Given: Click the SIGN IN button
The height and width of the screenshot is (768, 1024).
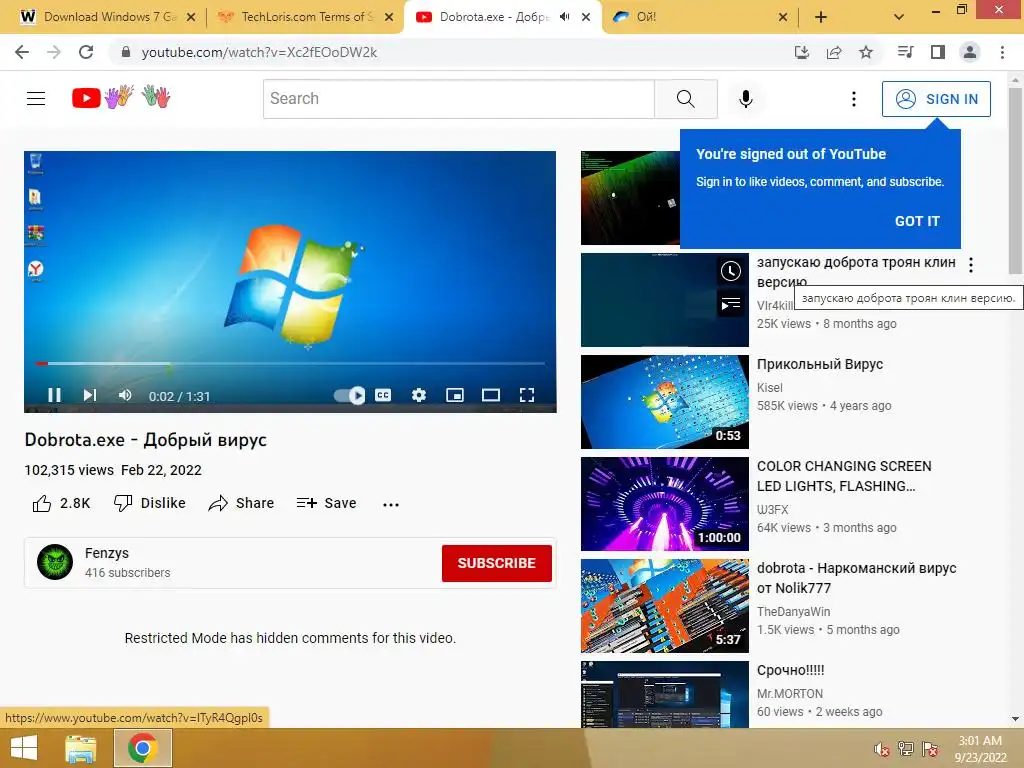Looking at the screenshot, I should (x=936, y=99).
